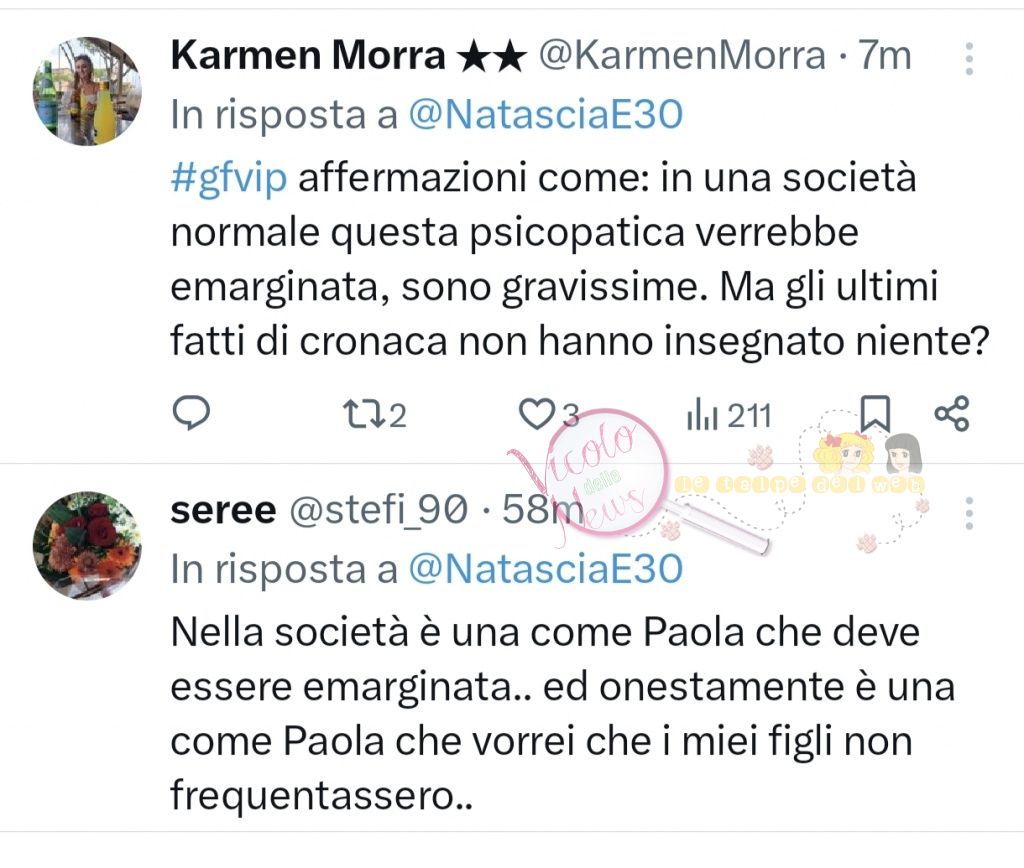Open seree's tweet text about Paola

pos(560,714)
